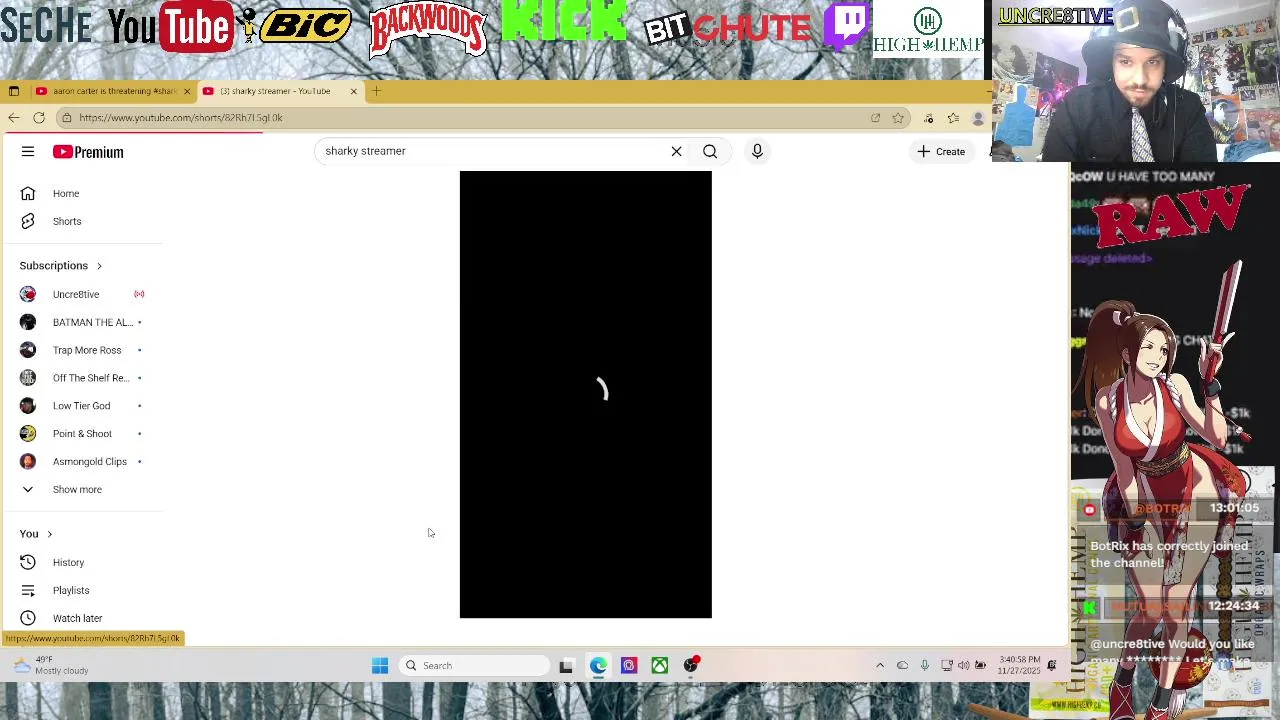The image size is (1280, 720).
Task: Open volume control tray icon
Action: click(964, 666)
